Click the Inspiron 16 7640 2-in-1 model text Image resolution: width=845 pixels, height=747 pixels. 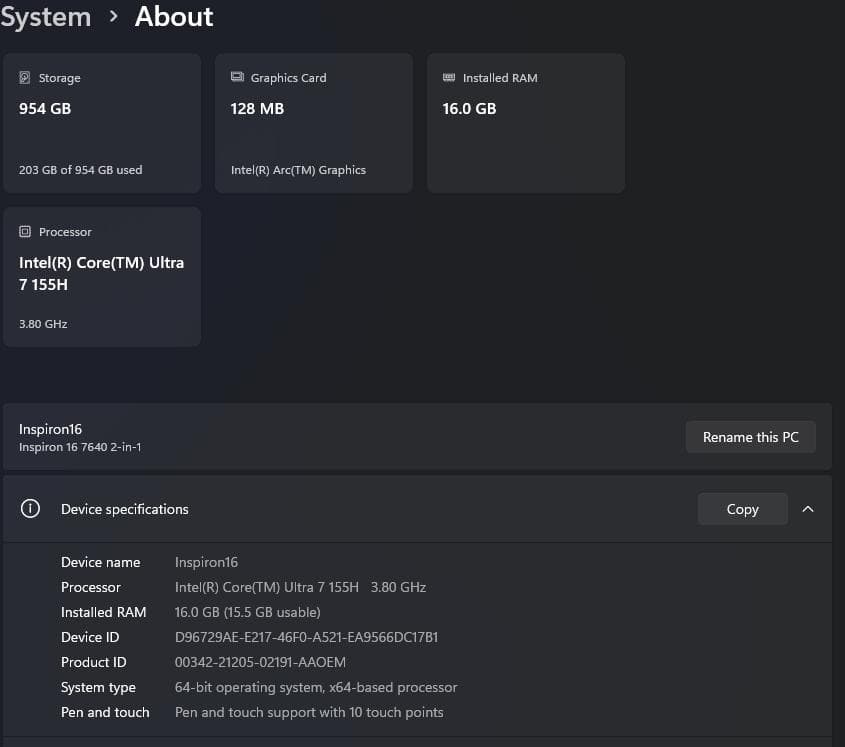click(x=80, y=447)
